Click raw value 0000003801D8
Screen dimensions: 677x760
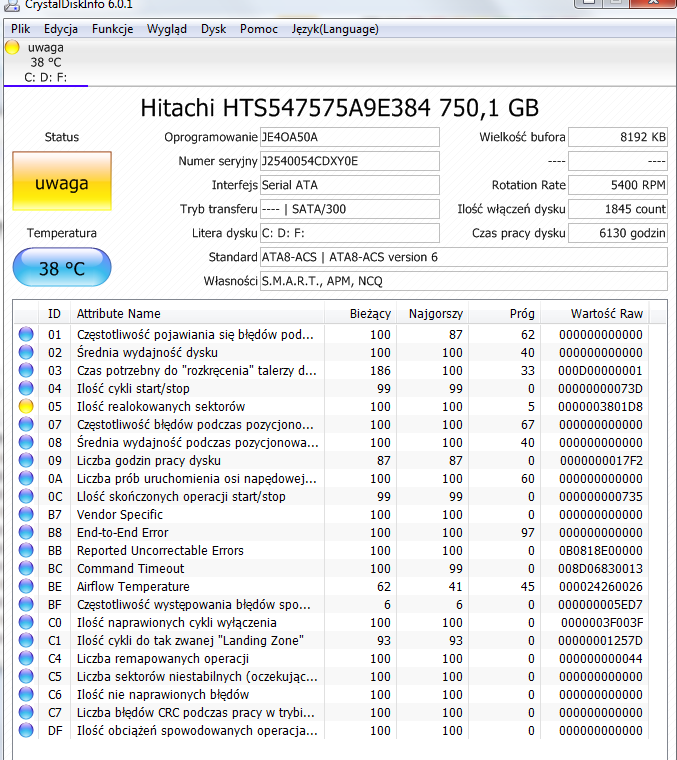(600, 407)
